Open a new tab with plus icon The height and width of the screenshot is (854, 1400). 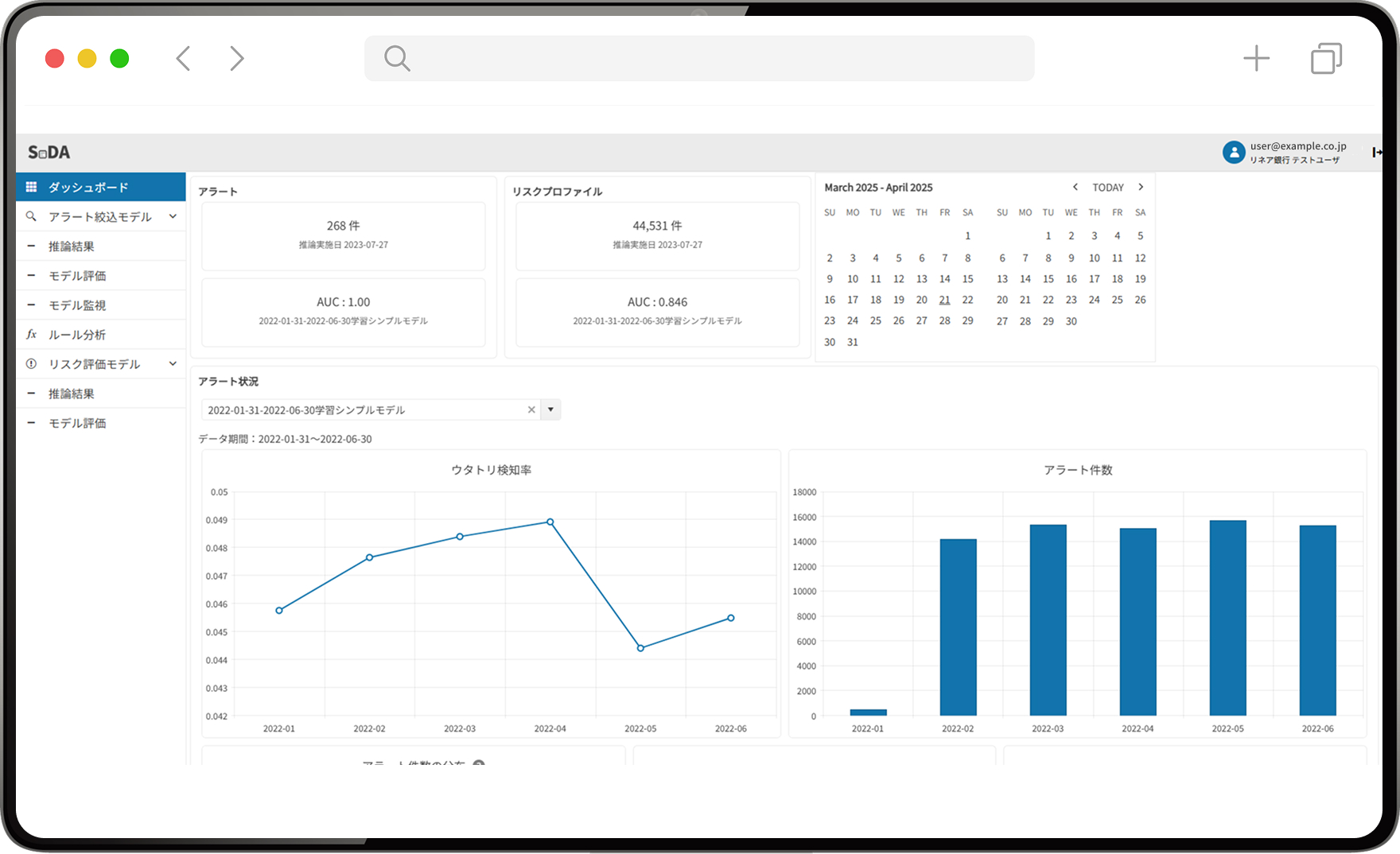[1256, 58]
